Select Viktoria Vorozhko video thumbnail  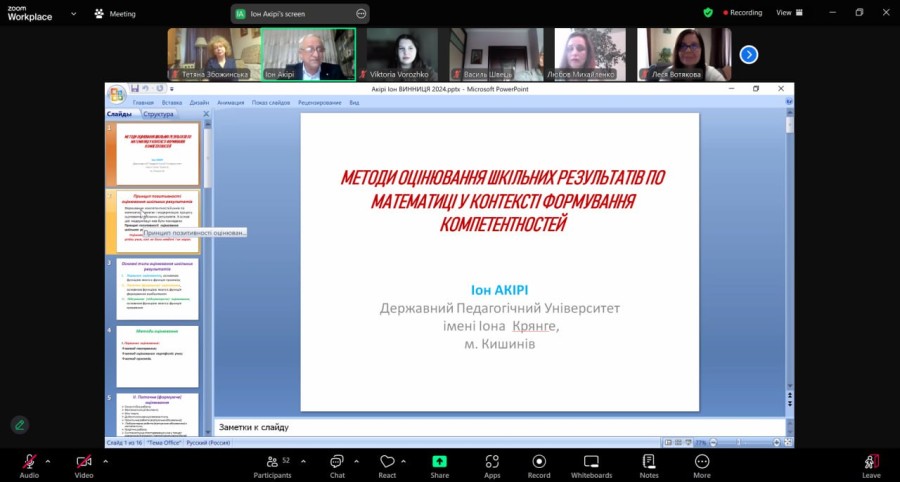(x=402, y=55)
